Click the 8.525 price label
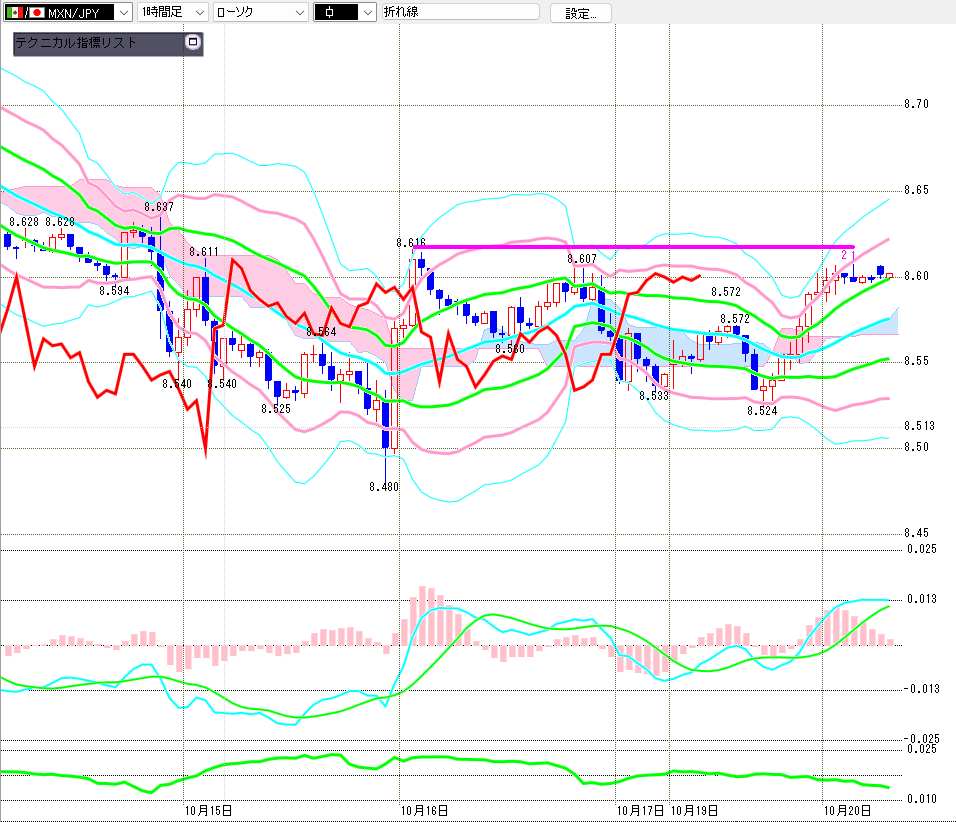 (276, 409)
